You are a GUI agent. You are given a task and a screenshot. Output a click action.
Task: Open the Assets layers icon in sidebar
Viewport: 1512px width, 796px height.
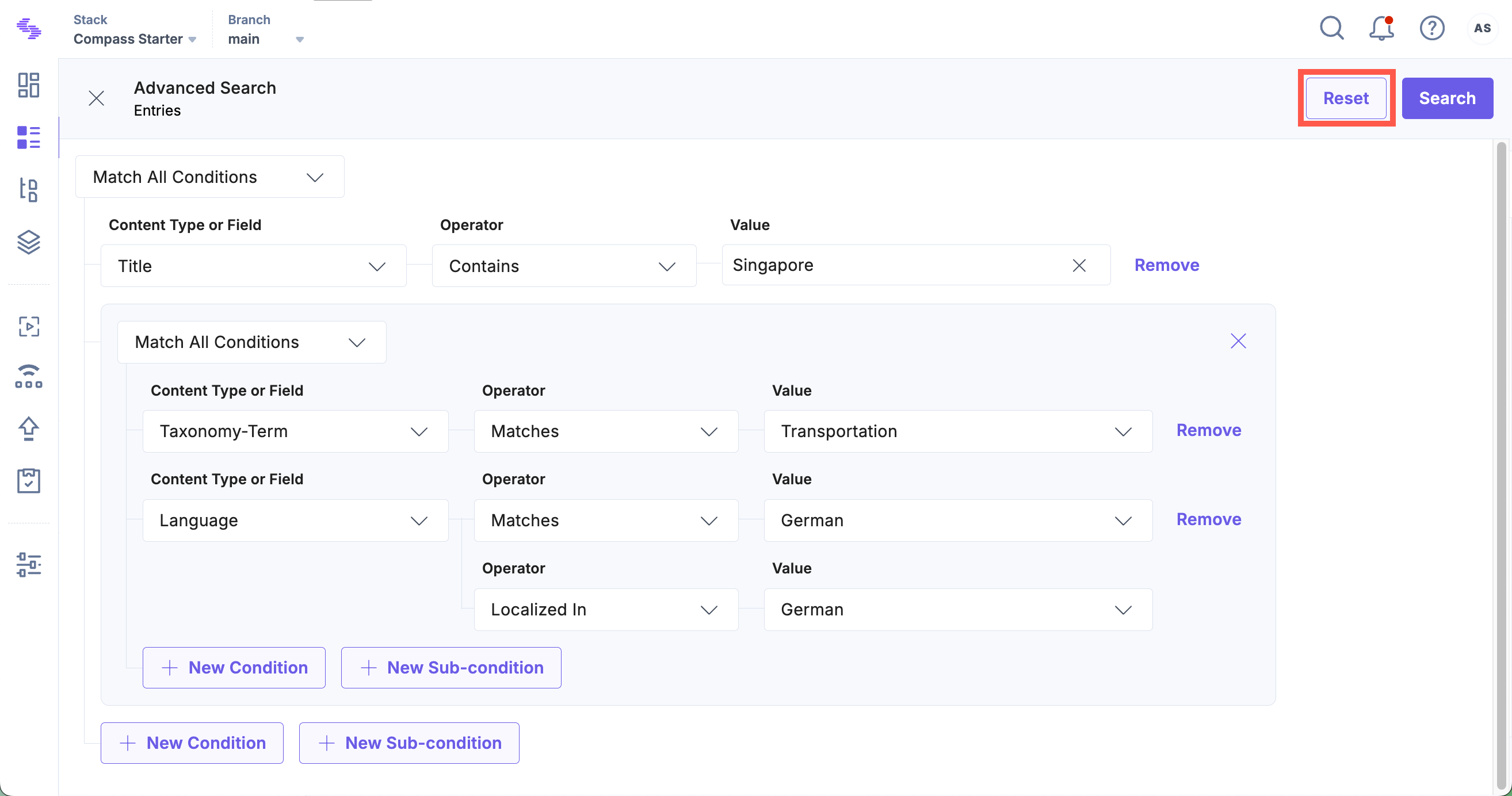29,242
